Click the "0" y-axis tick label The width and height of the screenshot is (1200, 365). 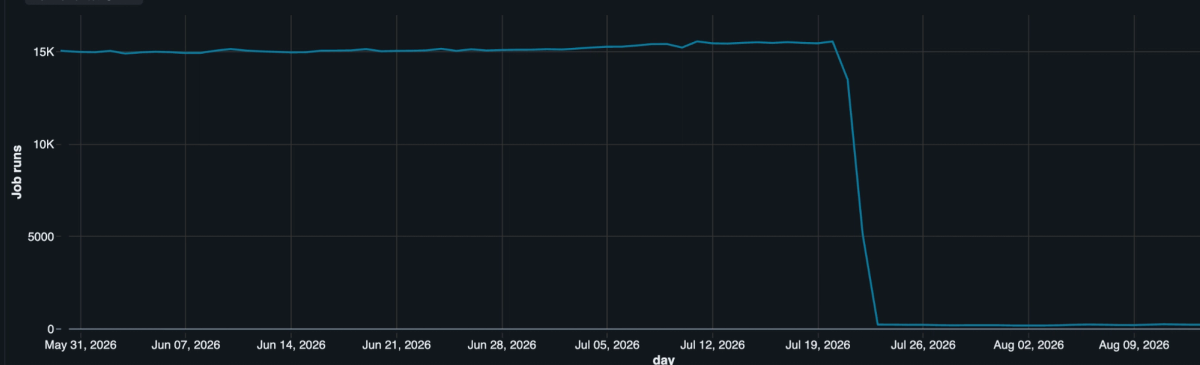coord(50,329)
